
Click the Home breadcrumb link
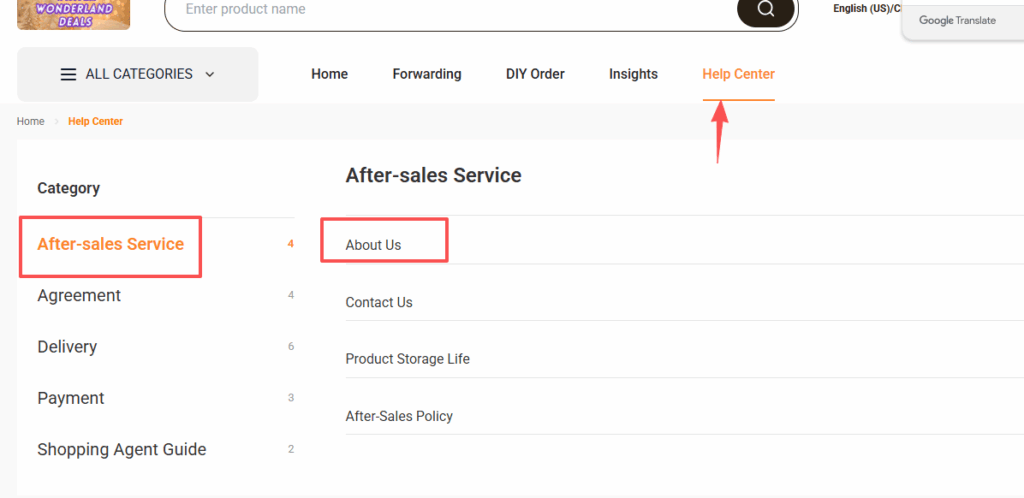click(x=31, y=121)
